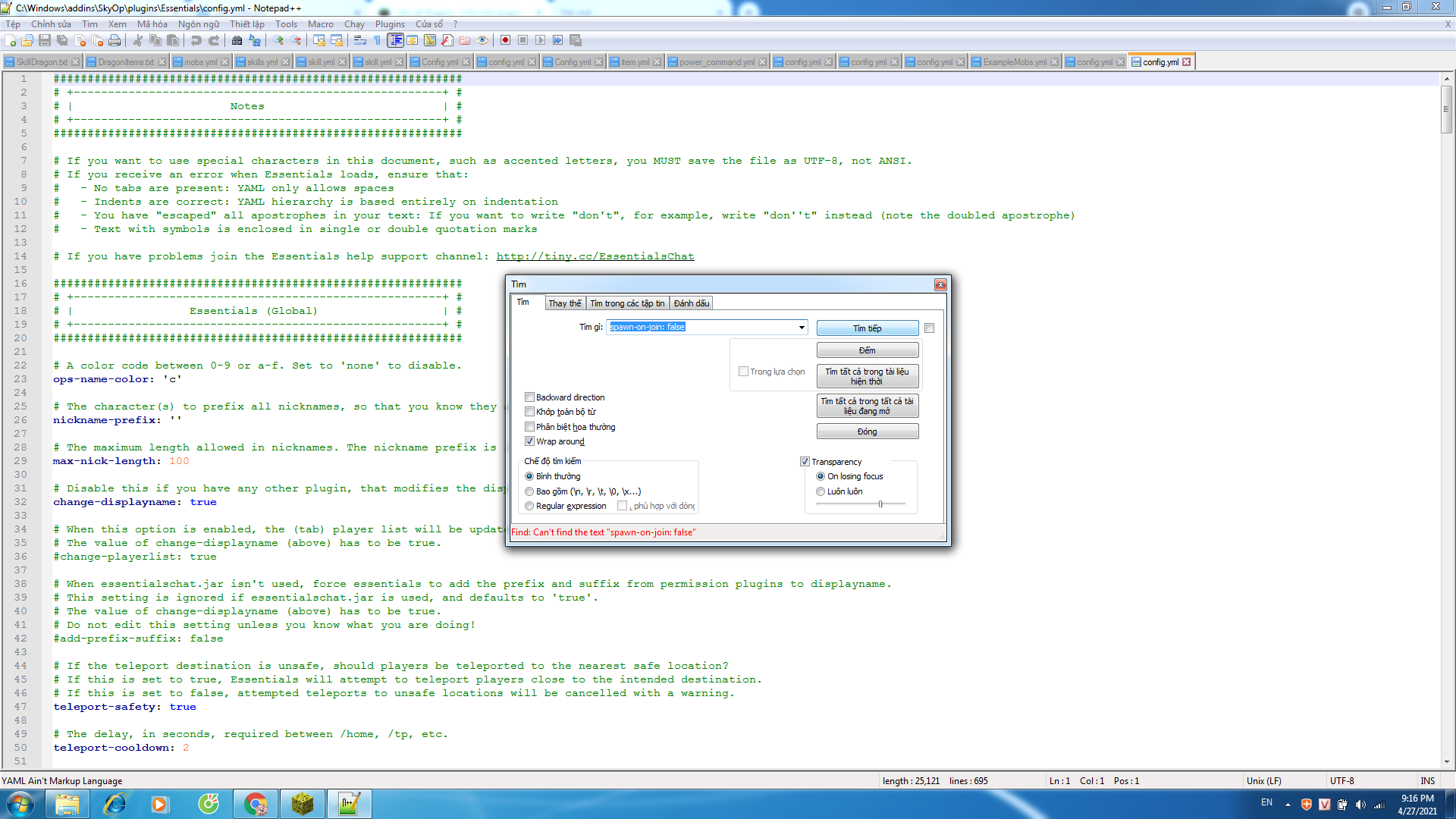Click the Print toolbar icon

tap(115, 40)
